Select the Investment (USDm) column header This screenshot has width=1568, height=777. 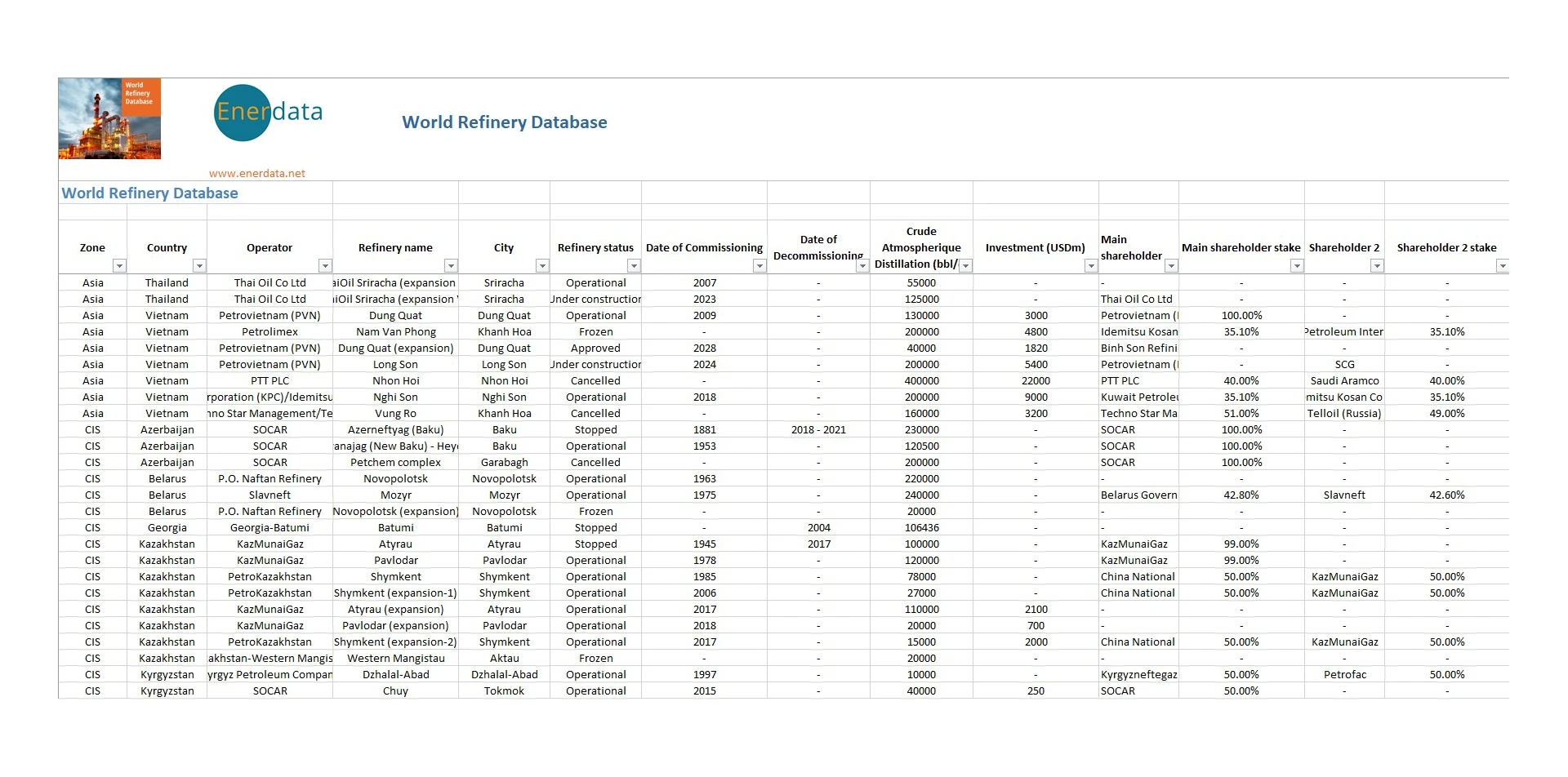point(1036,247)
